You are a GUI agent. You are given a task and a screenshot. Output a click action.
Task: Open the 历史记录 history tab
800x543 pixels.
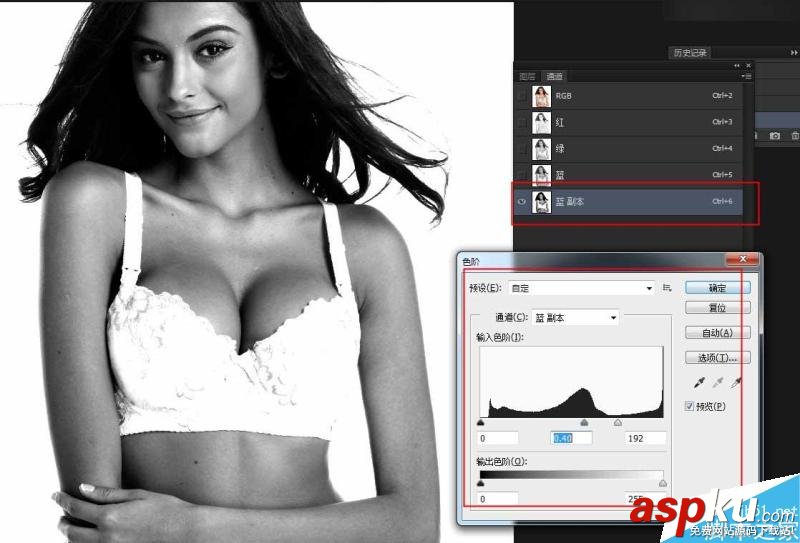pos(690,53)
